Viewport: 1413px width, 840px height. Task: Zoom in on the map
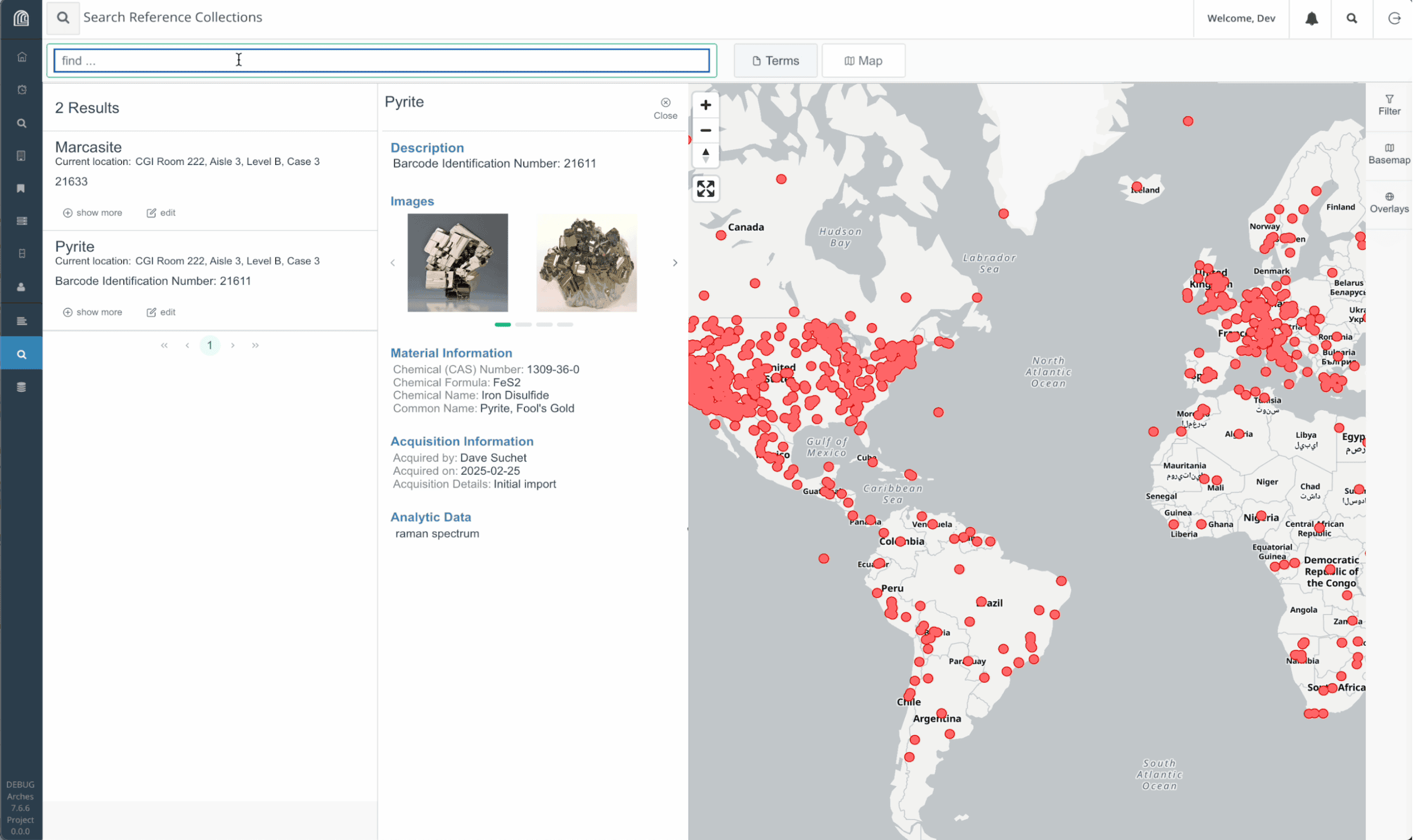[x=705, y=105]
